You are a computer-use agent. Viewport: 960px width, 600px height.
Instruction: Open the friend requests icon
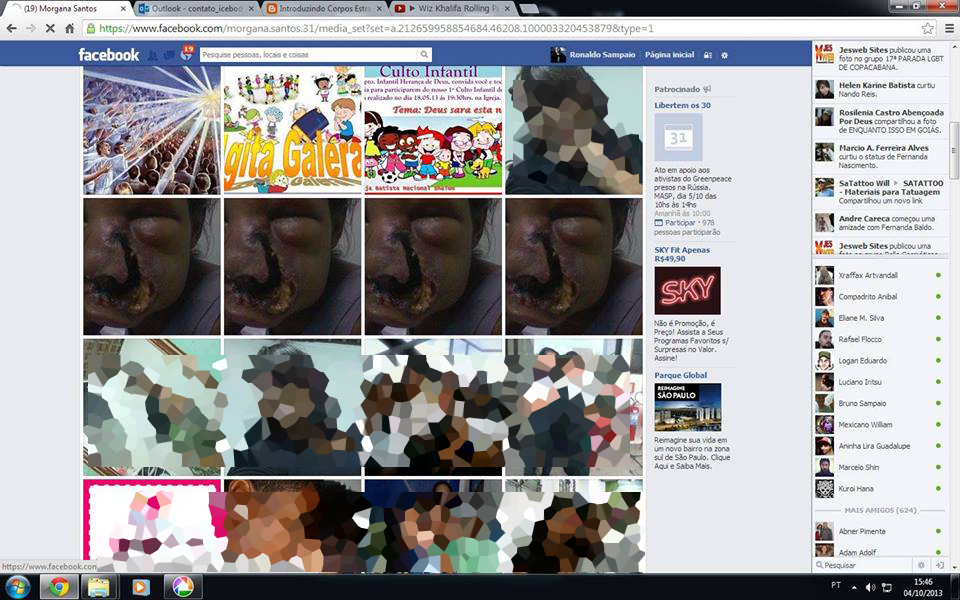pos(153,55)
